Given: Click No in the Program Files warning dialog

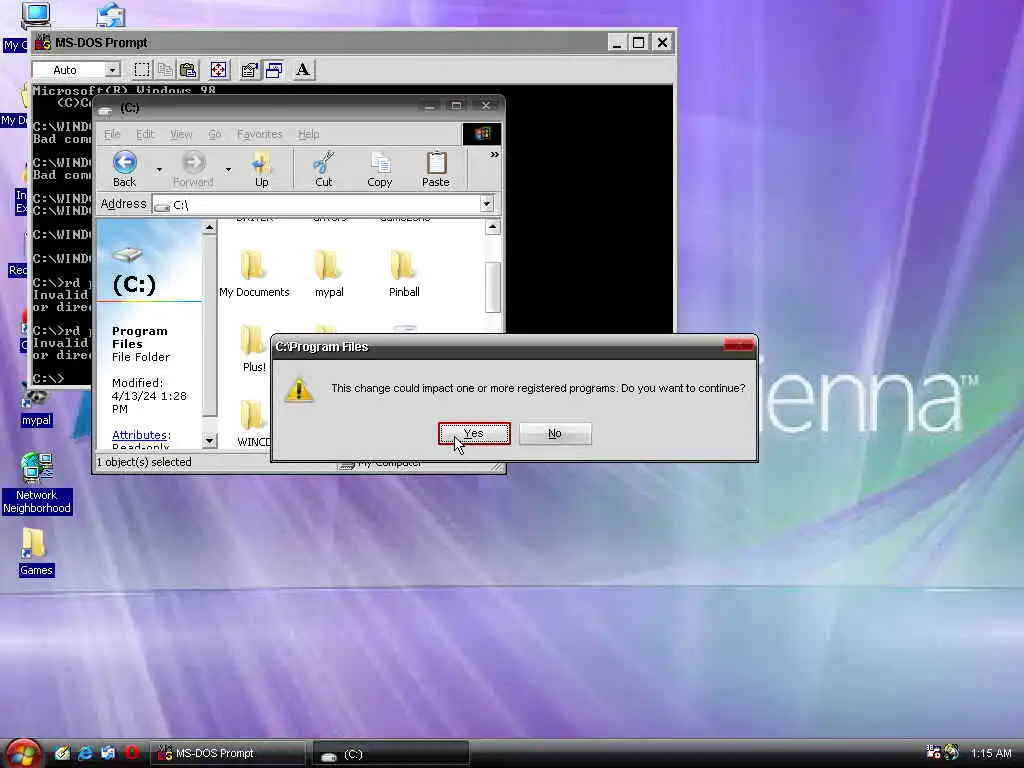Looking at the screenshot, I should (555, 434).
